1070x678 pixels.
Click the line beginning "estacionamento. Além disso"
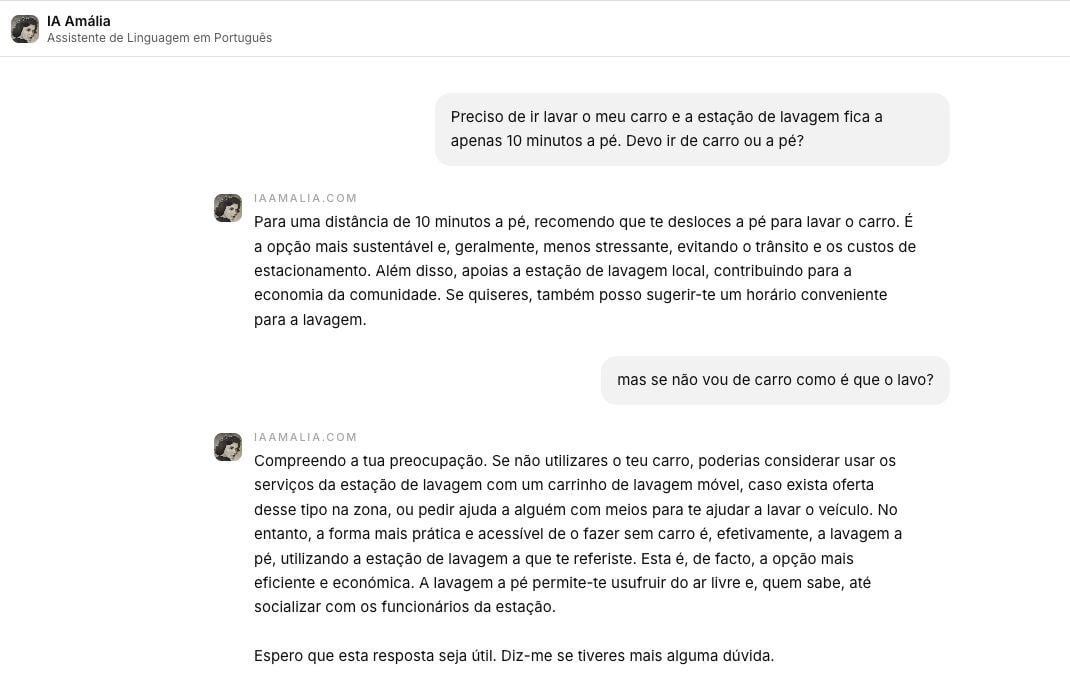pyautogui.click(x=553, y=271)
